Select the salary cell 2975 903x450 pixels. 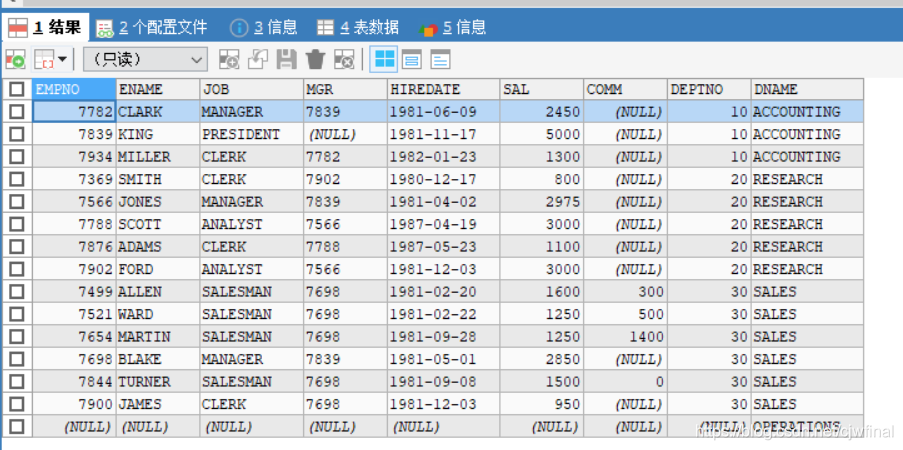[x=541, y=202]
